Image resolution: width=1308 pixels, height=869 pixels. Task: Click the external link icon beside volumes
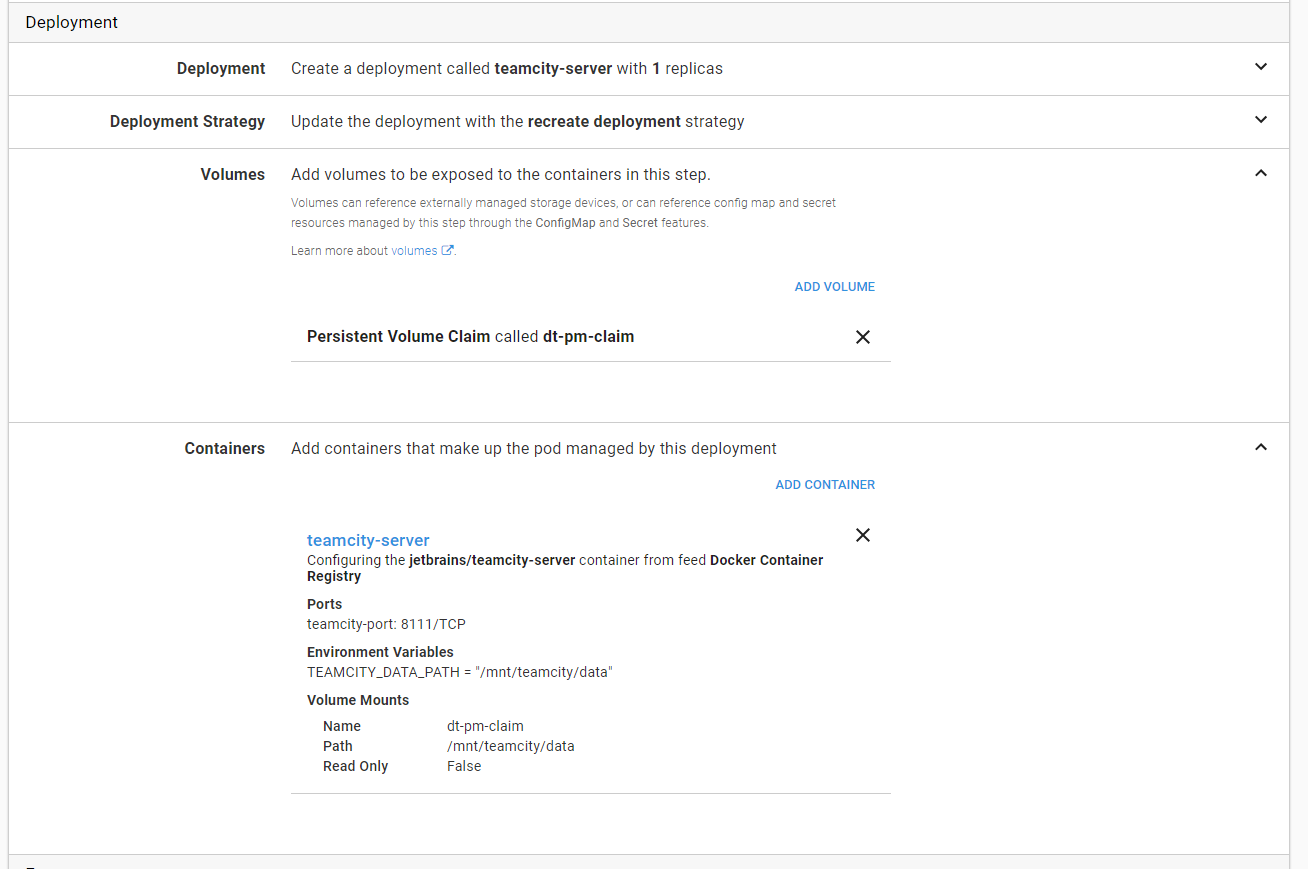pos(448,251)
